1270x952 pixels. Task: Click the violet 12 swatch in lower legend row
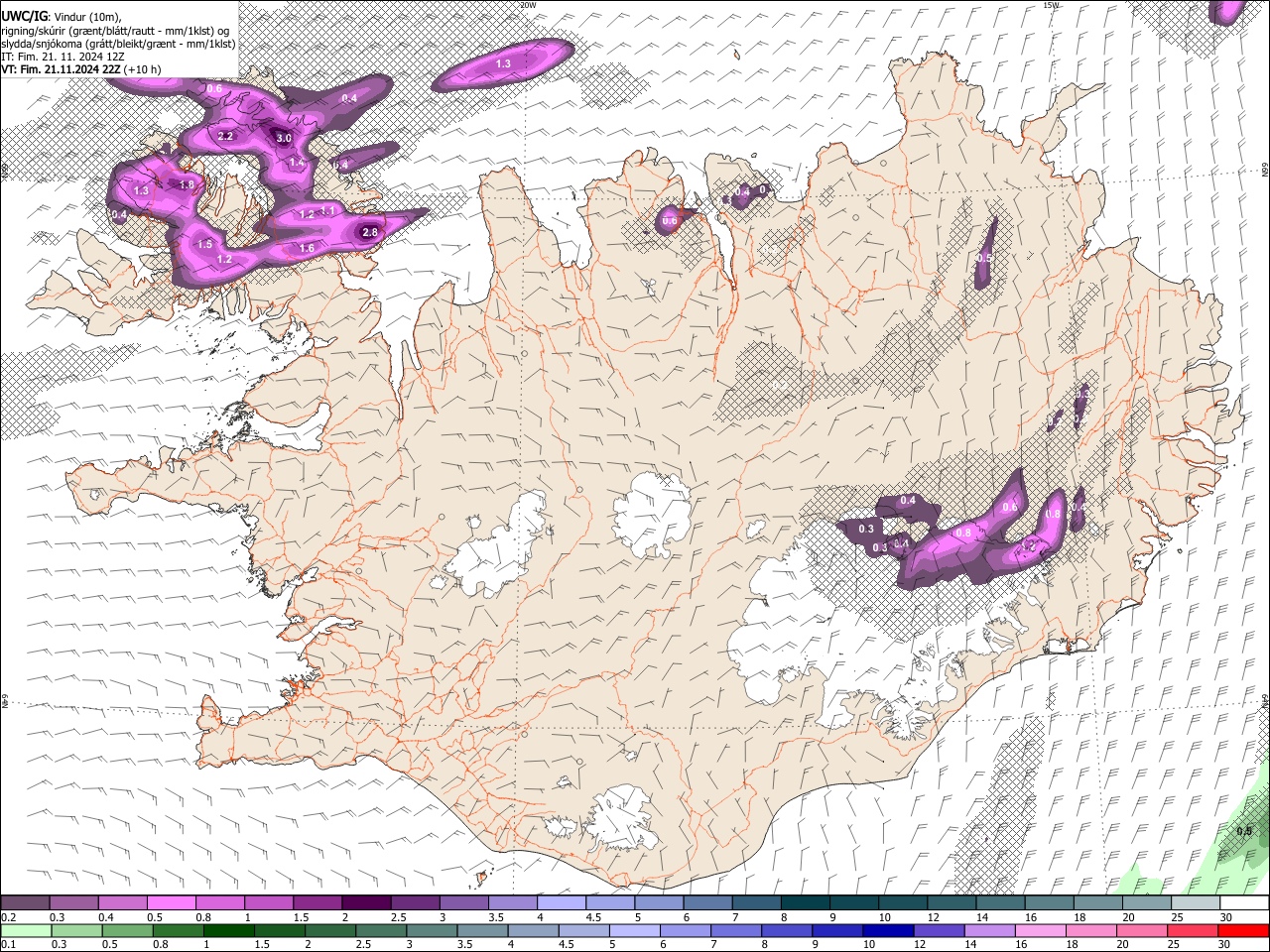coord(939,930)
